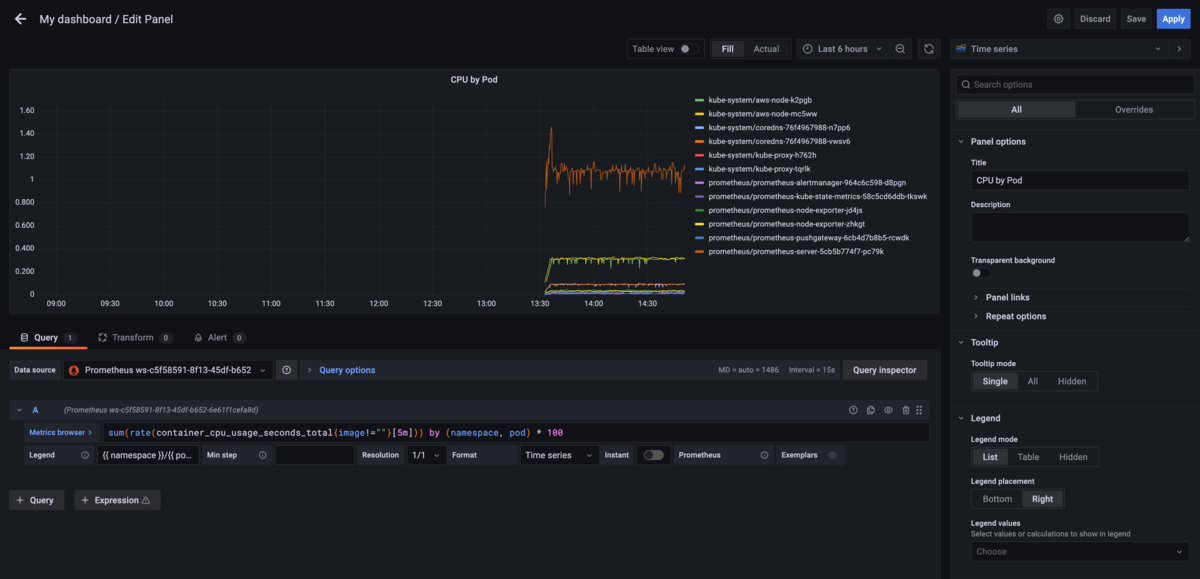Go back using the arrow icon
The height and width of the screenshot is (579, 1200).
click(x=20, y=19)
